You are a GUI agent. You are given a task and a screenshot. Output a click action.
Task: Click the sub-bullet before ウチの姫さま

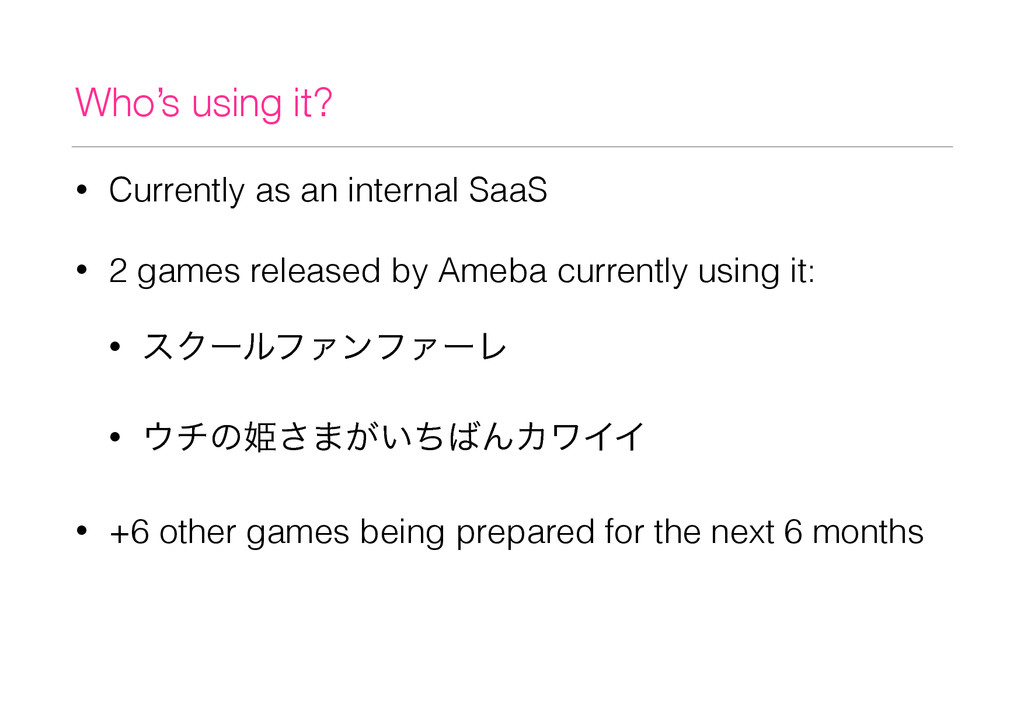(116, 437)
